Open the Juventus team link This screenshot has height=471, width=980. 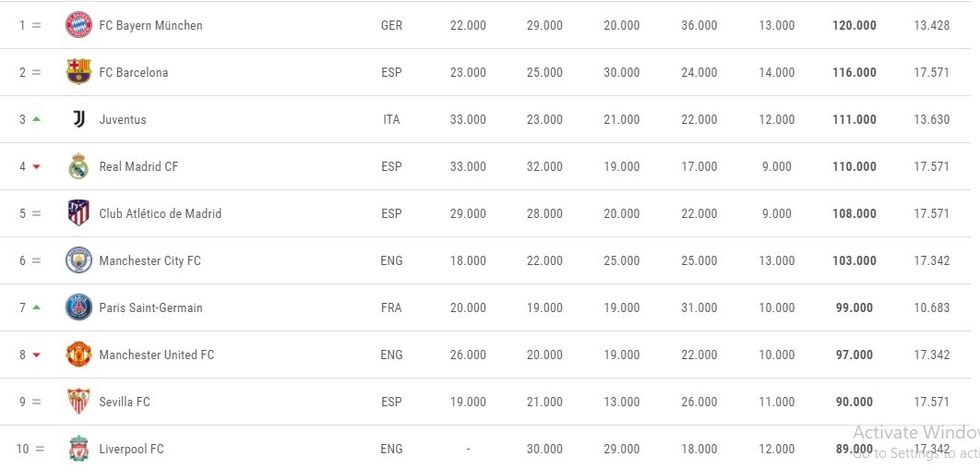click(122, 119)
